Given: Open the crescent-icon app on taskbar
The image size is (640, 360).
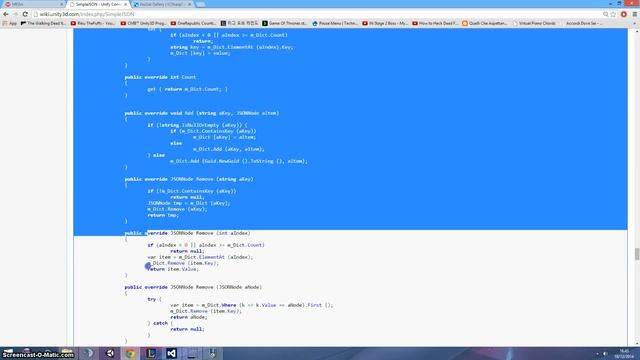Looking at the screenshot, I should pos(90,353).
